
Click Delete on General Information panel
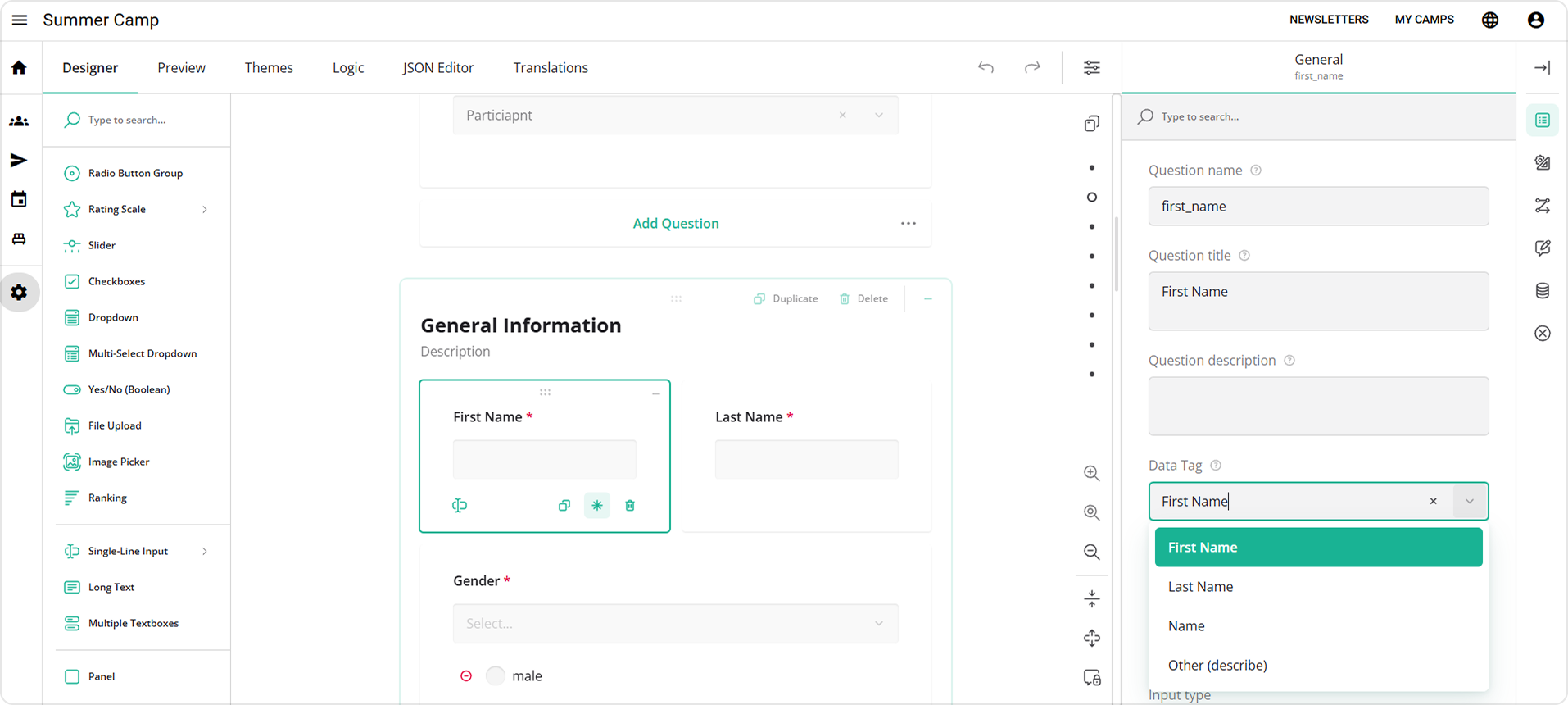[x=863, y=299]
